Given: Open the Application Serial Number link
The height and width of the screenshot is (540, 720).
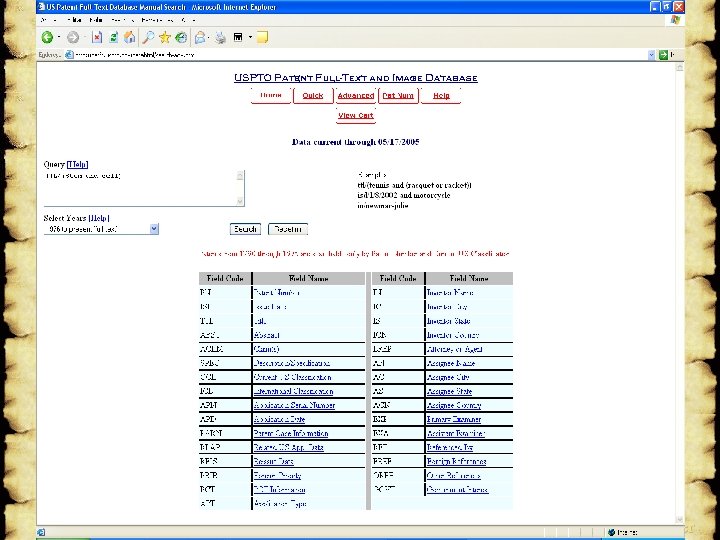Looking at the screenshot, I should pos(294,405).
